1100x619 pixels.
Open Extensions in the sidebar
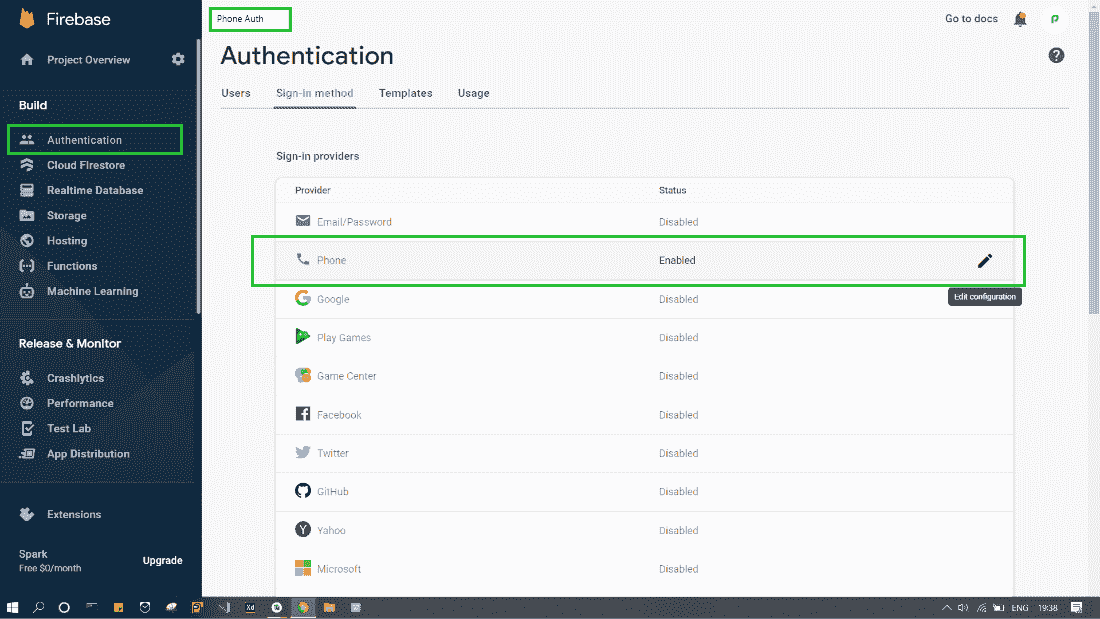74,515
